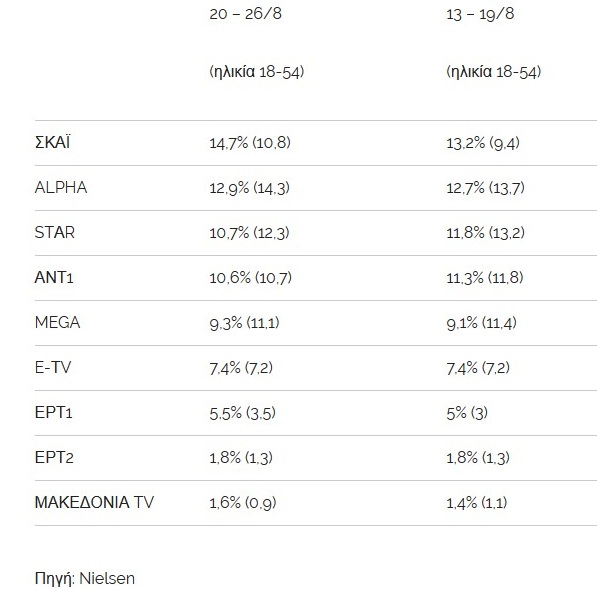Click the 13 – 19/8 column header
Screen dimensions: 597x589
tap(480, 14)
